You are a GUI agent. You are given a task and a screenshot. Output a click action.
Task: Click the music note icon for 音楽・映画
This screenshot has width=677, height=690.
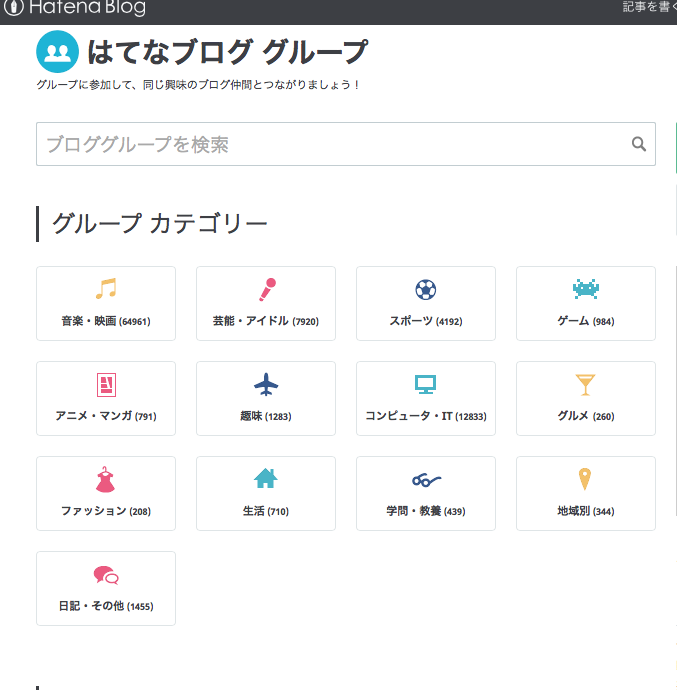(106, 289)
